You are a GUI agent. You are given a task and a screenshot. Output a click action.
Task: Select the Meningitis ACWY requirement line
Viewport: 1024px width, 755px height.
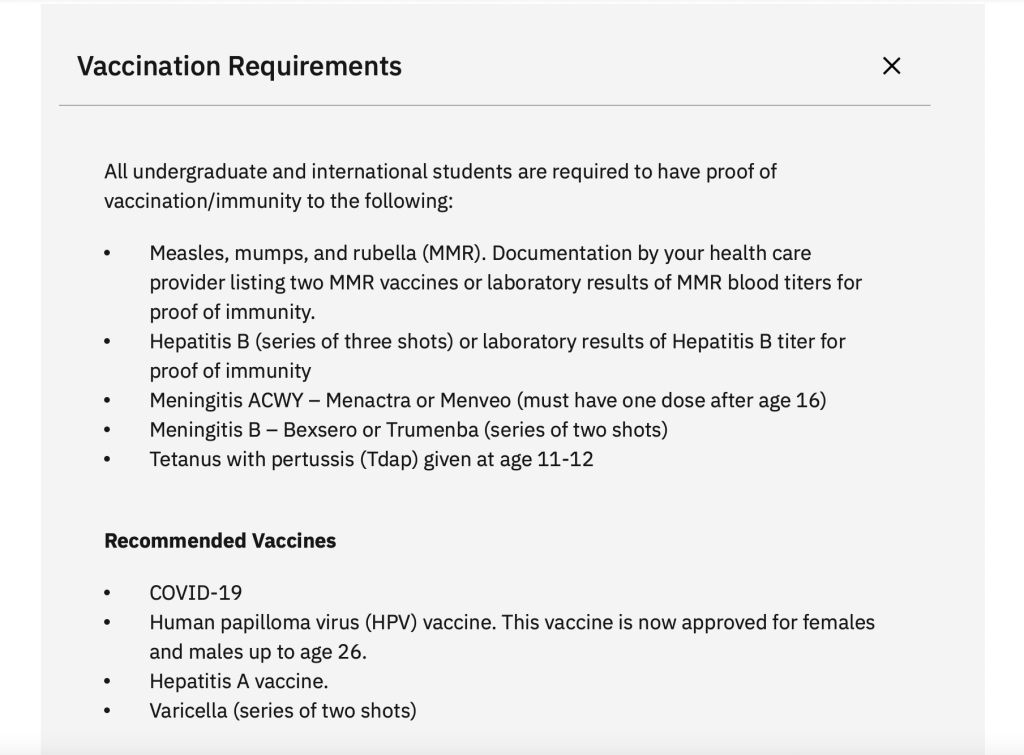click(487, 401)
